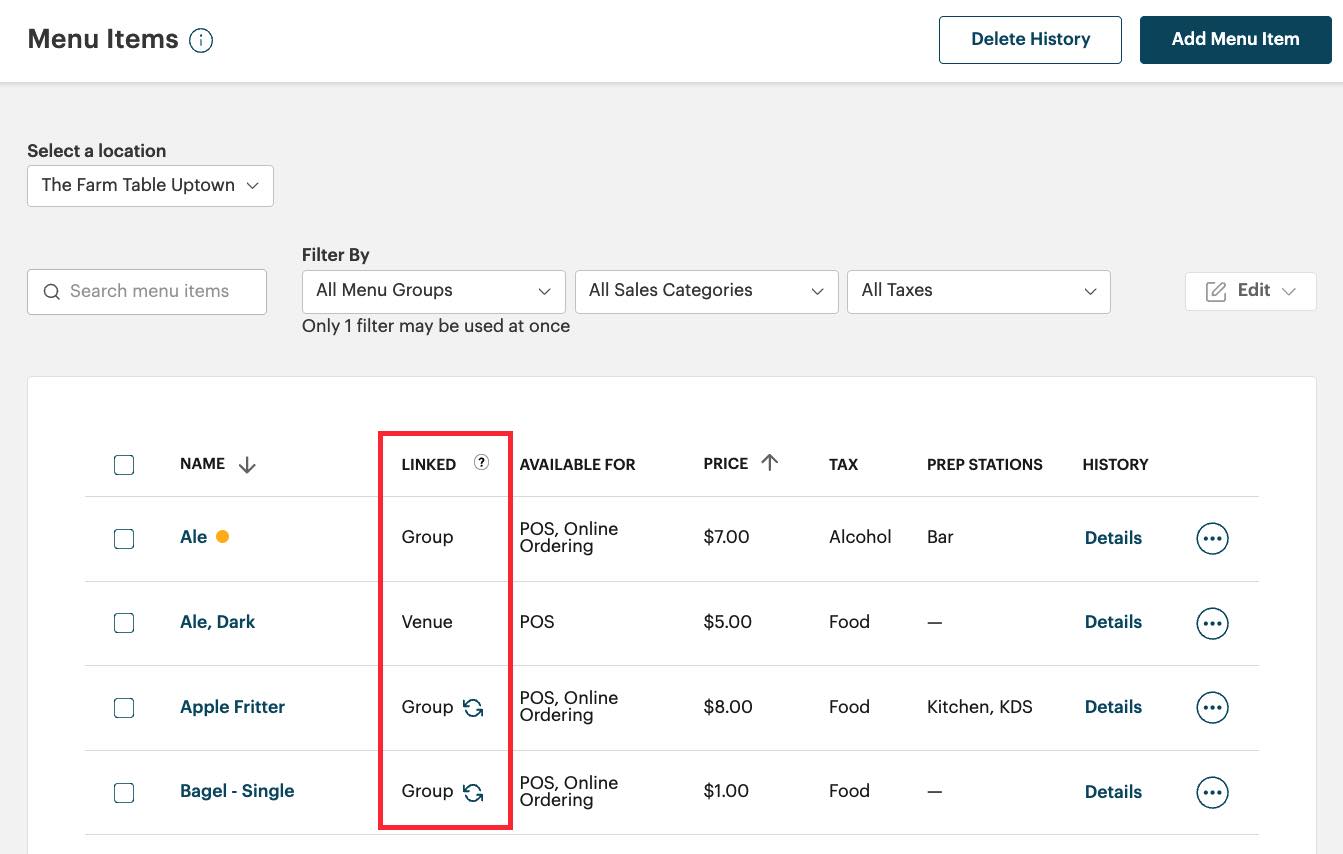This screenshot has width=1343, height=854.
Task: Open the actions ellipsis menu for Ale
Action: 1212,538
